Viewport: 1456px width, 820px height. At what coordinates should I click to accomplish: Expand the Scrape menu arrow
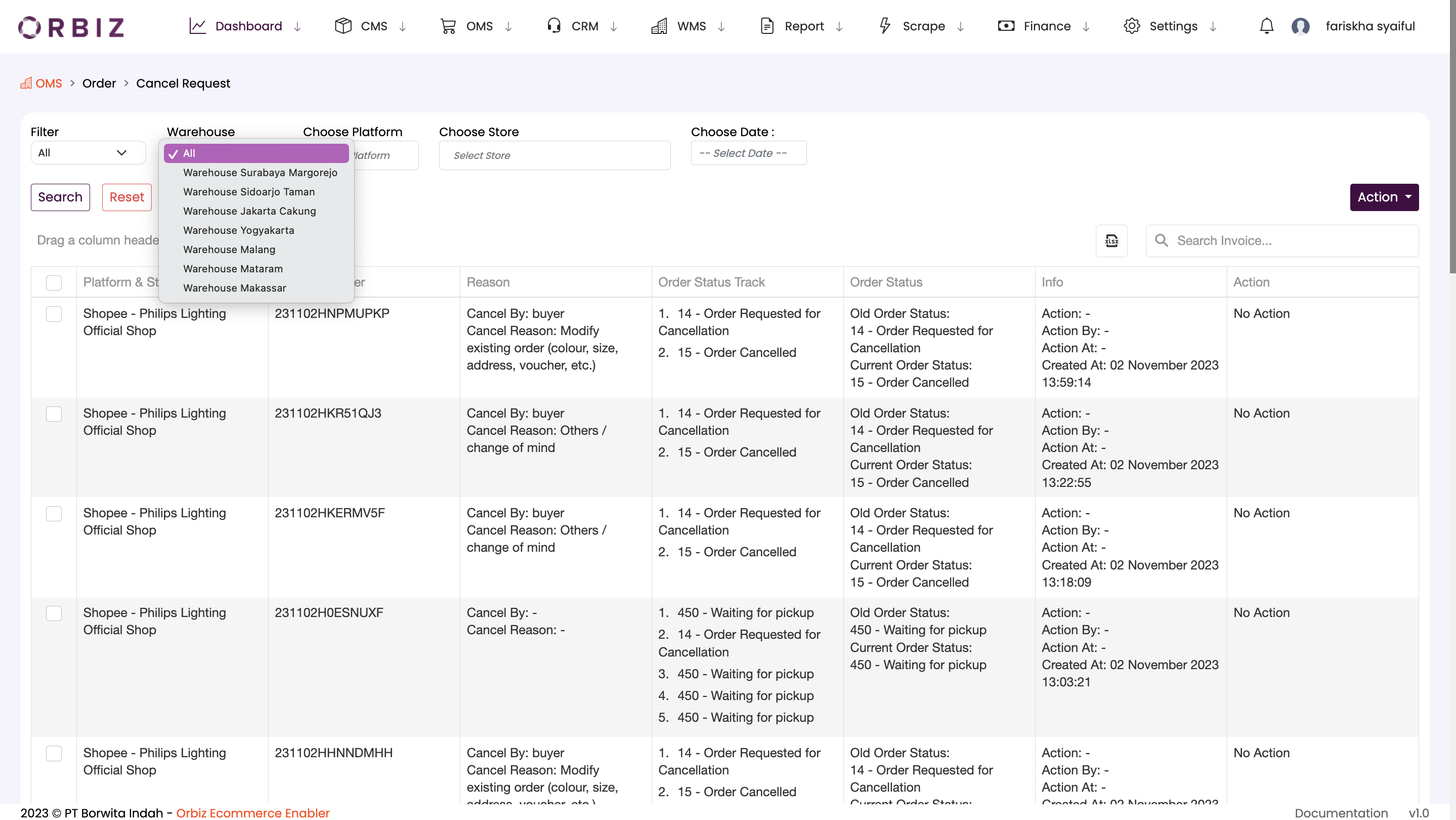[x=960, y=27]
